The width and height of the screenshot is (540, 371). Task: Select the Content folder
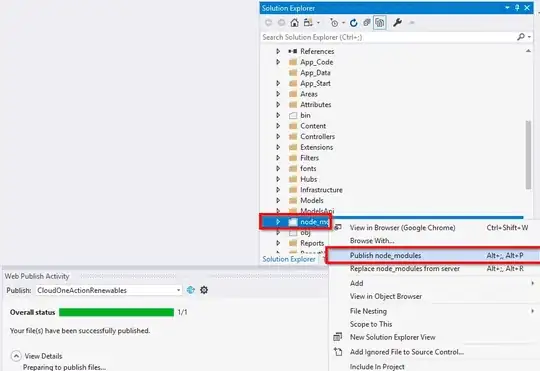(313, 126)
